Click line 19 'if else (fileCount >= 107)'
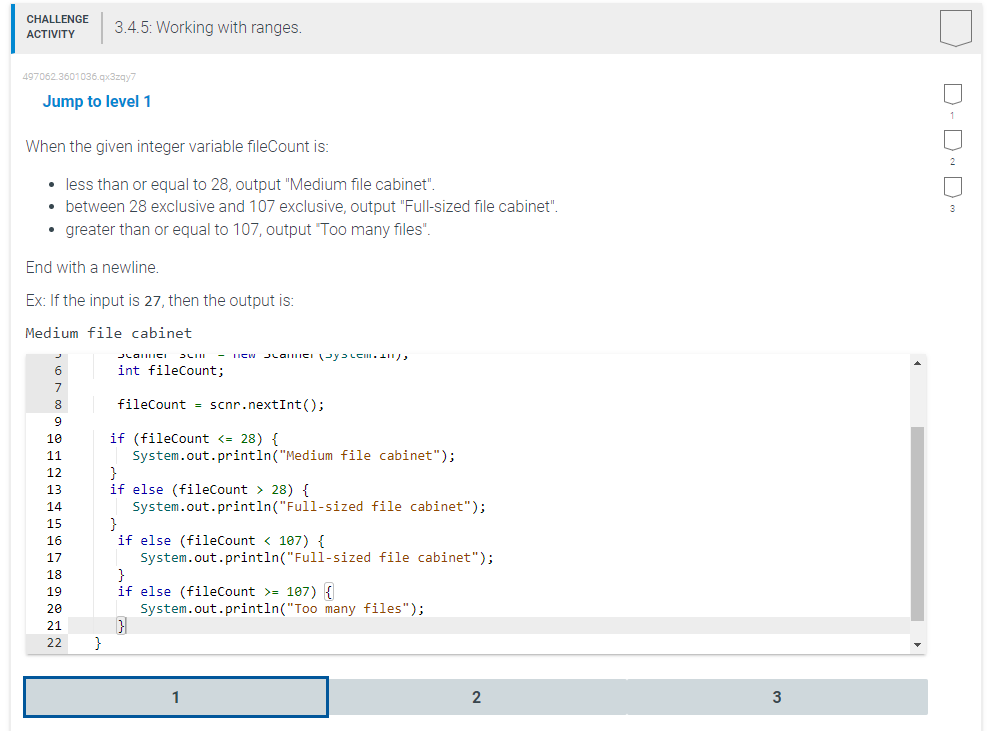 coord(225,591)
